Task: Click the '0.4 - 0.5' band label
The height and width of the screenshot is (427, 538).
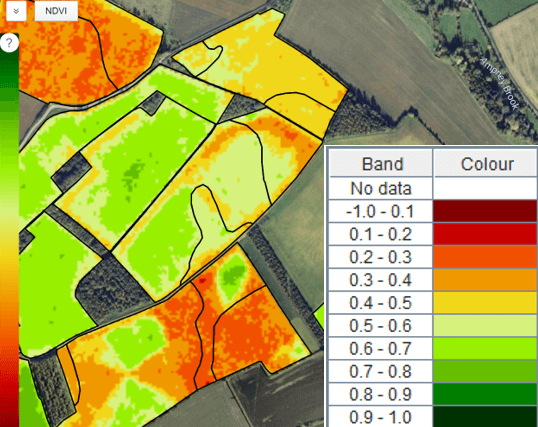Action: point(381,303)
